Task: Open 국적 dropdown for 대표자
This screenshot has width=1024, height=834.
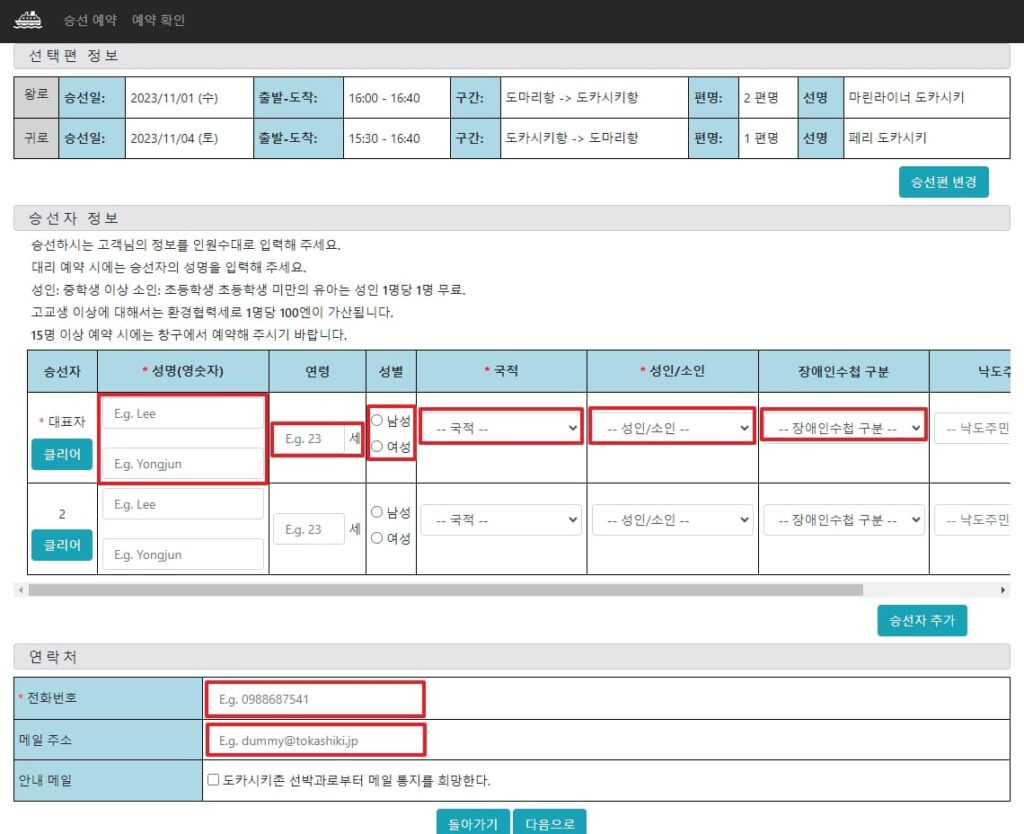Action: click(501, 428)
